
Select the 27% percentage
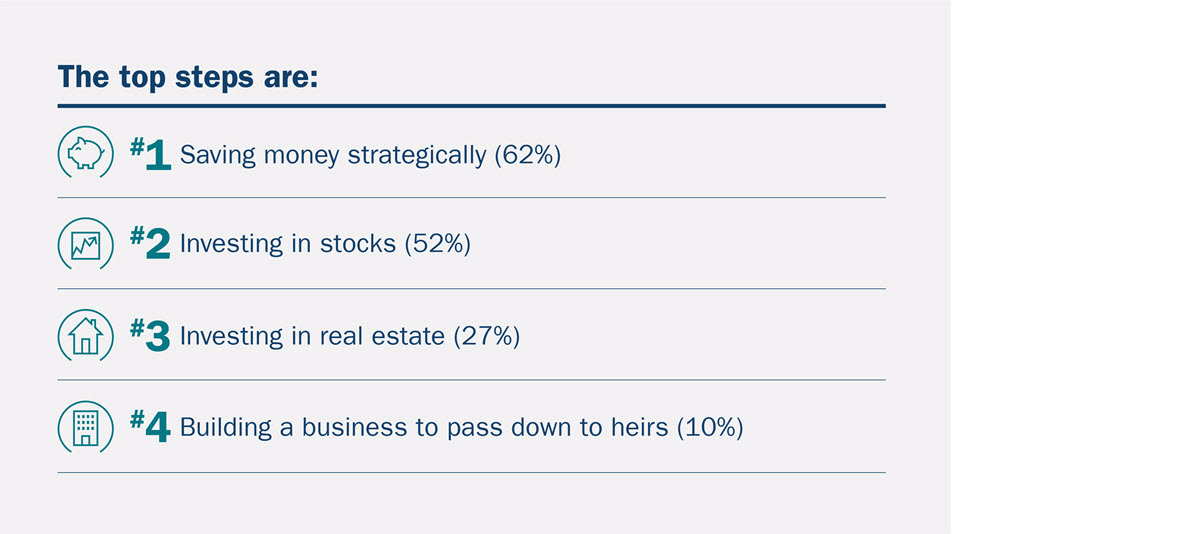coord(487,337)
